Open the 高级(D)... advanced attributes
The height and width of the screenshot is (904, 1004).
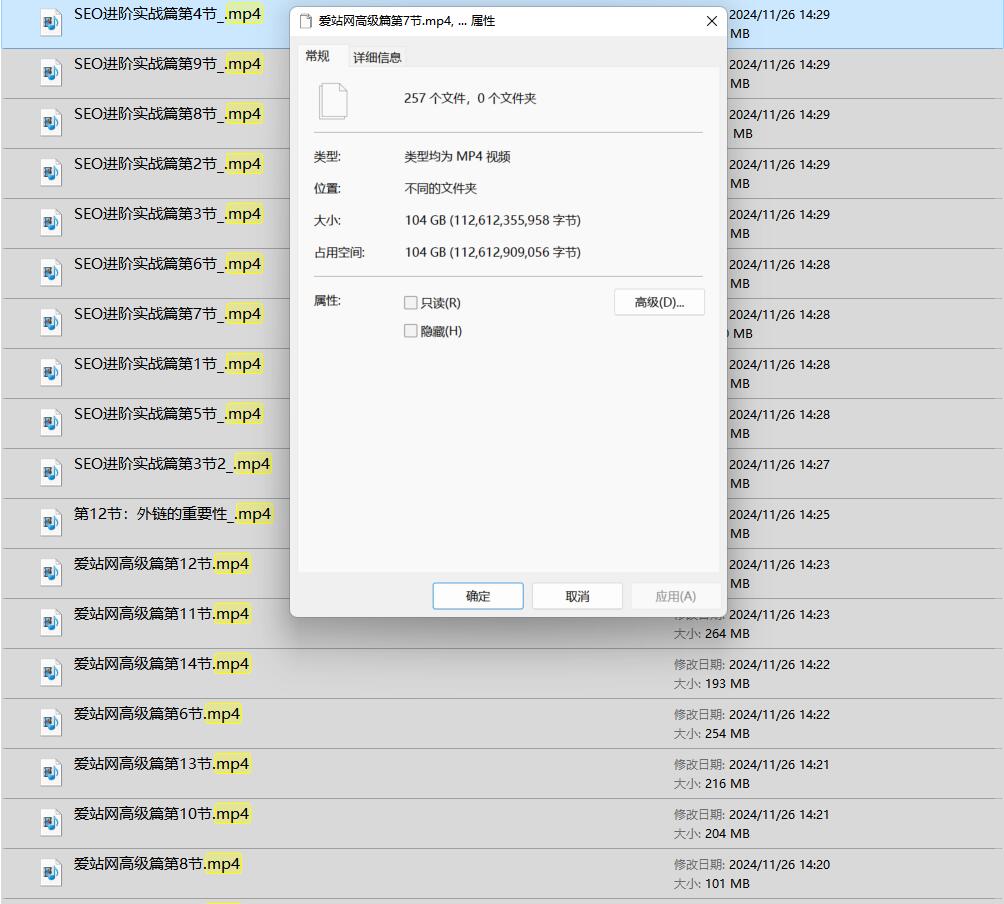point(659,303)
